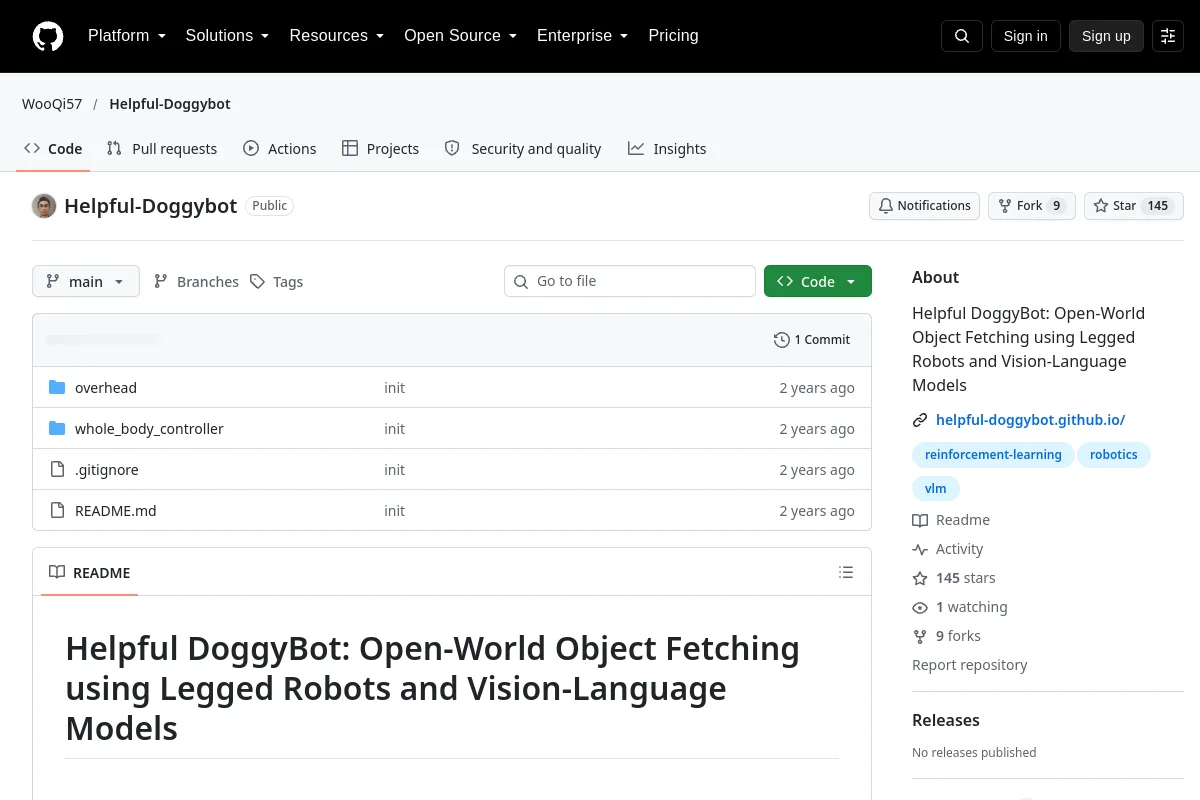Select the README tab in file viewer
The width and height of the screenshot is (1200, 800).
point(89,573)
